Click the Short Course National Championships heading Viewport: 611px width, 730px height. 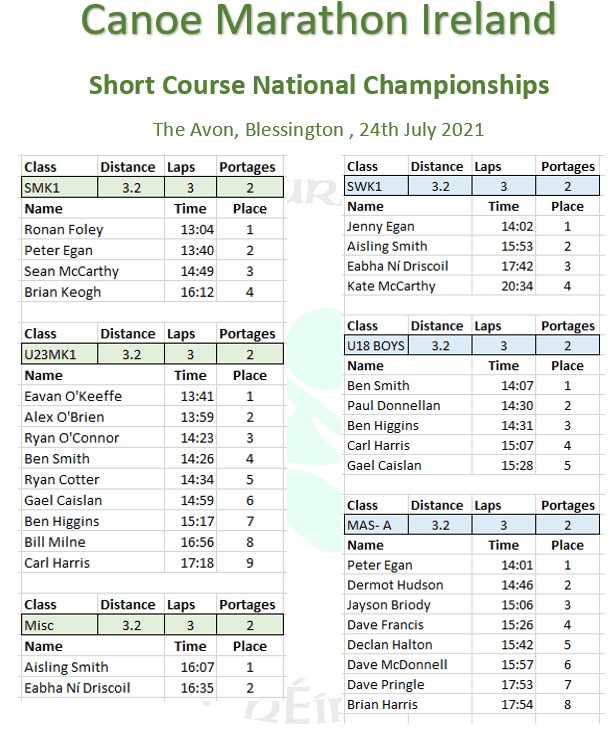click(319, 84)
